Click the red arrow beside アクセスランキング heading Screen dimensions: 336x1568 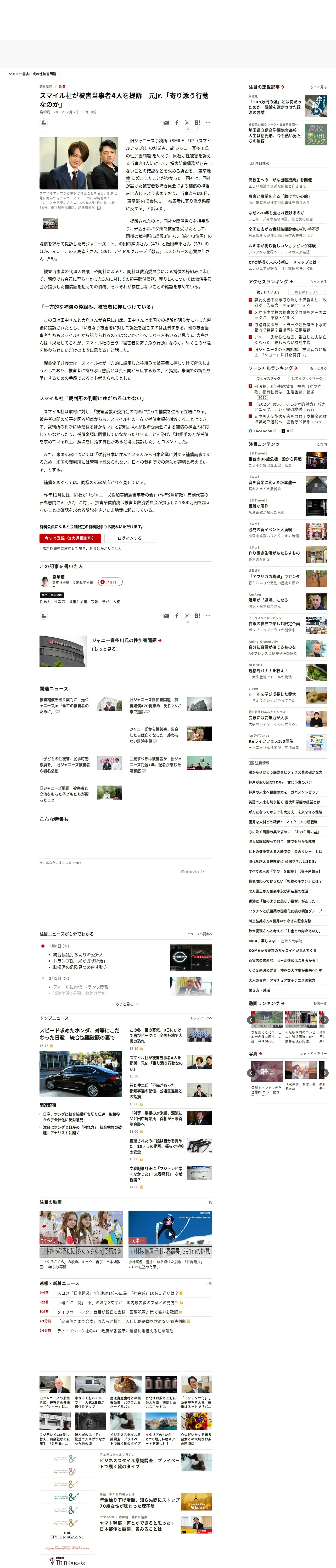292,282
